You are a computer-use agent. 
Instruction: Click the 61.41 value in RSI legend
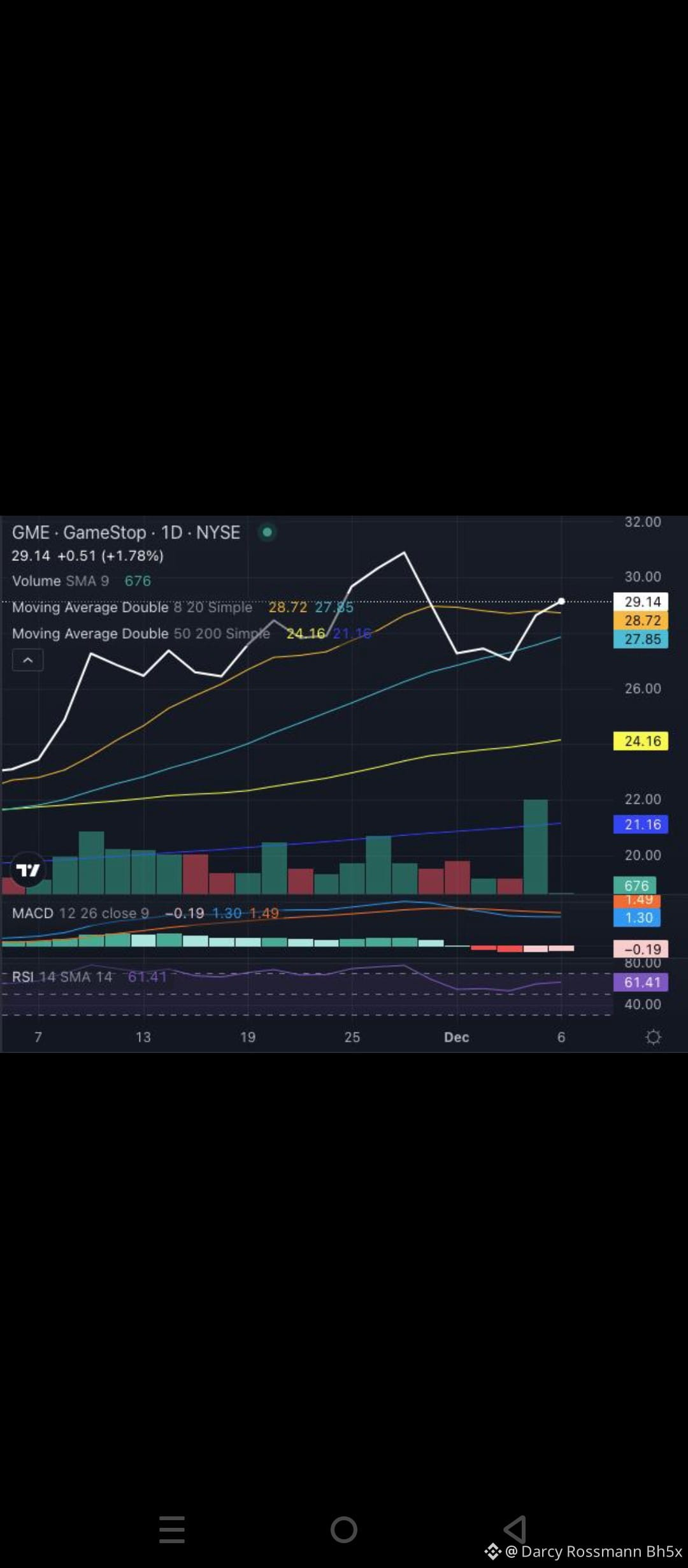click(147, 976)
